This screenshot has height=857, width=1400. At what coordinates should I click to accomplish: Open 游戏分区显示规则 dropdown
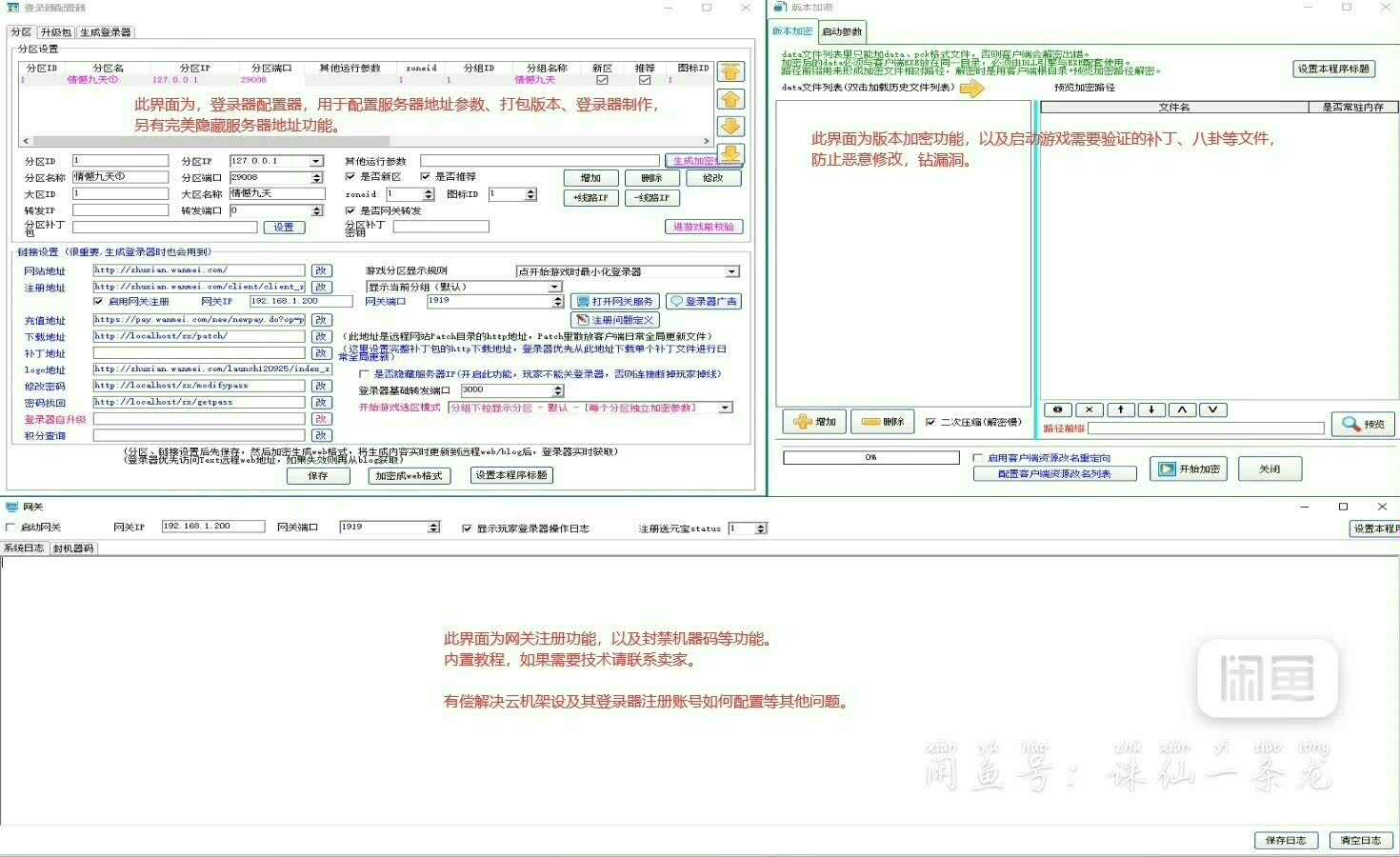[731, 271]
